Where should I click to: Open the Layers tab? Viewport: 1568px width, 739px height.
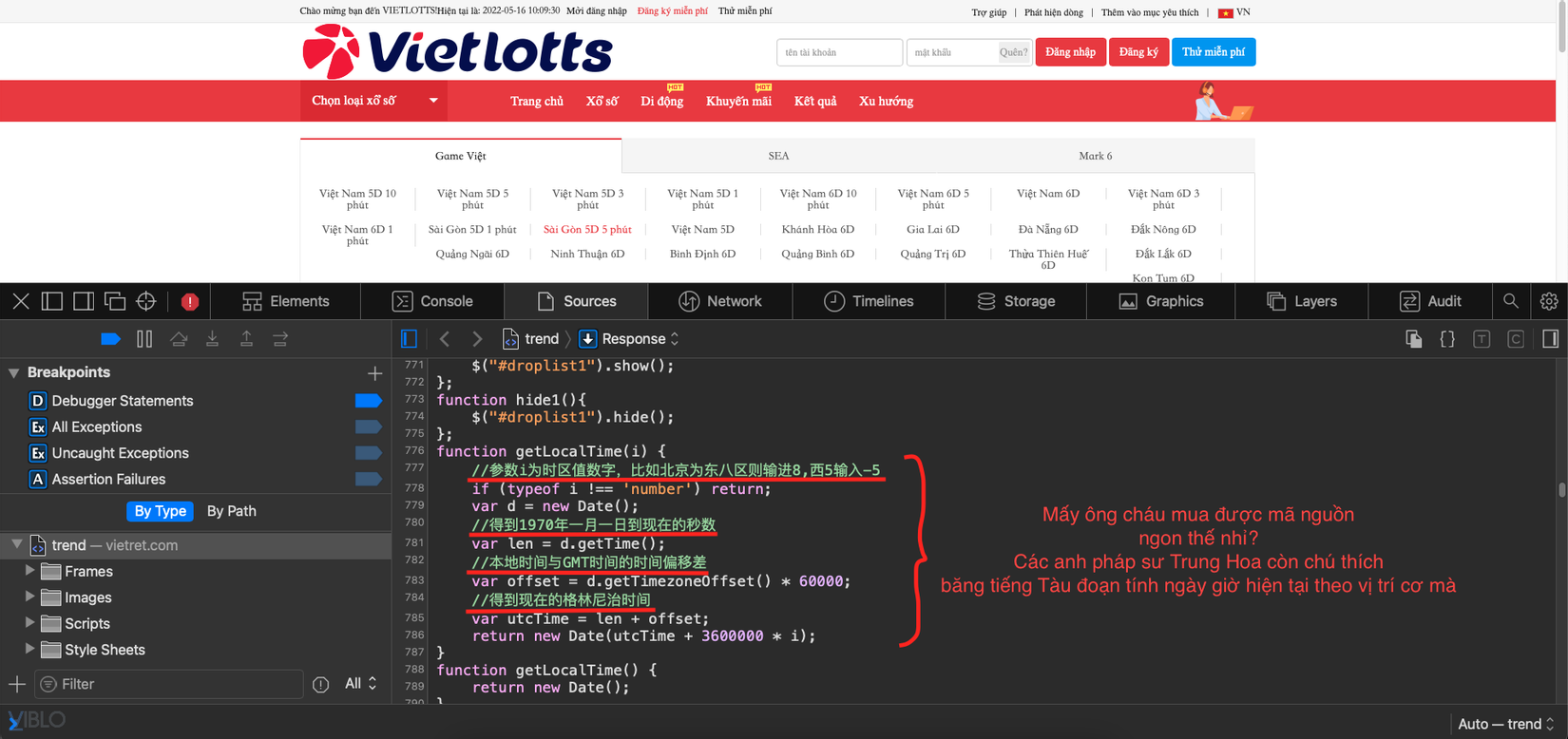point(1302,301)
